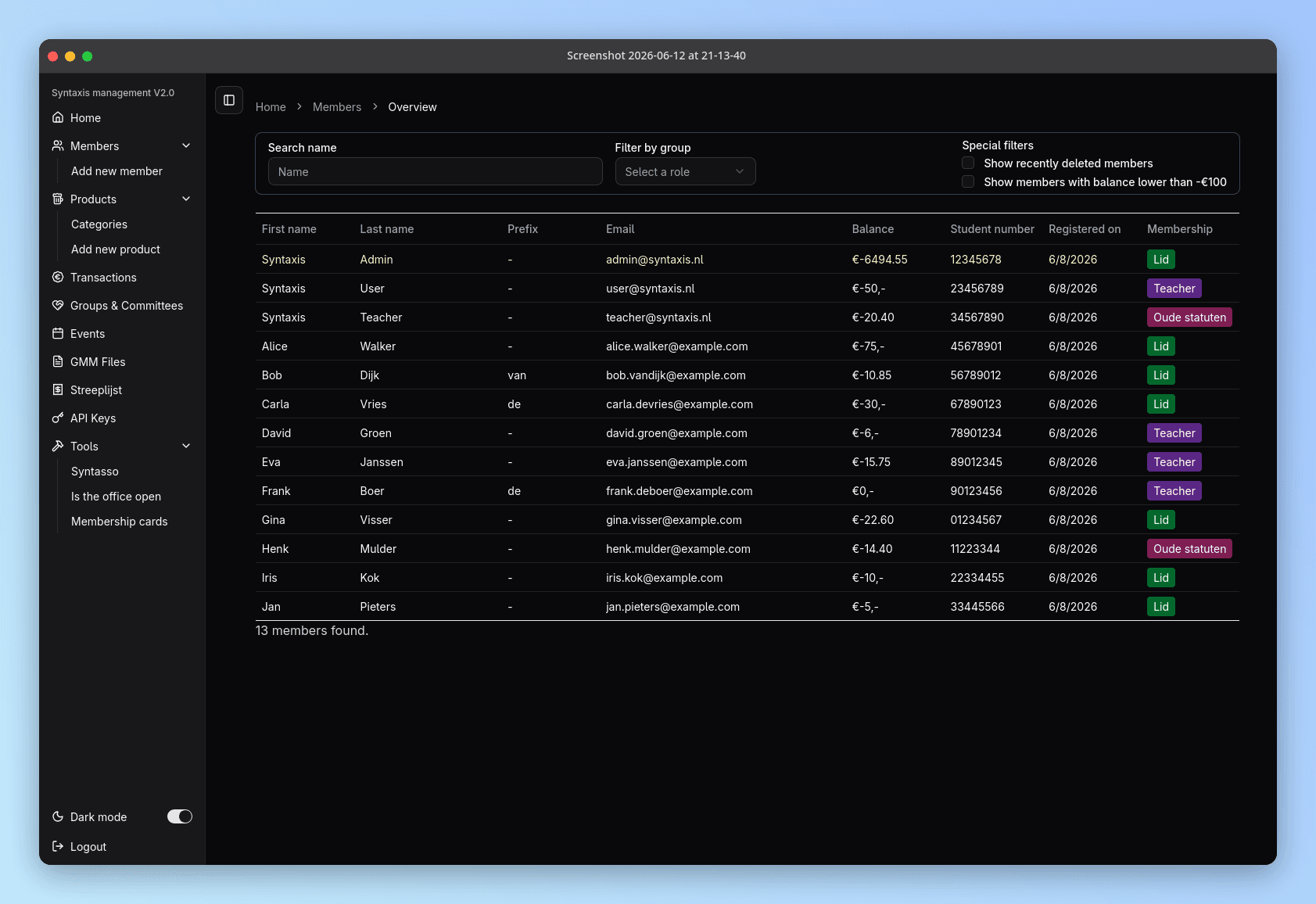
Task: Click the macOS green maximize button
Action: tap(88, 56)
